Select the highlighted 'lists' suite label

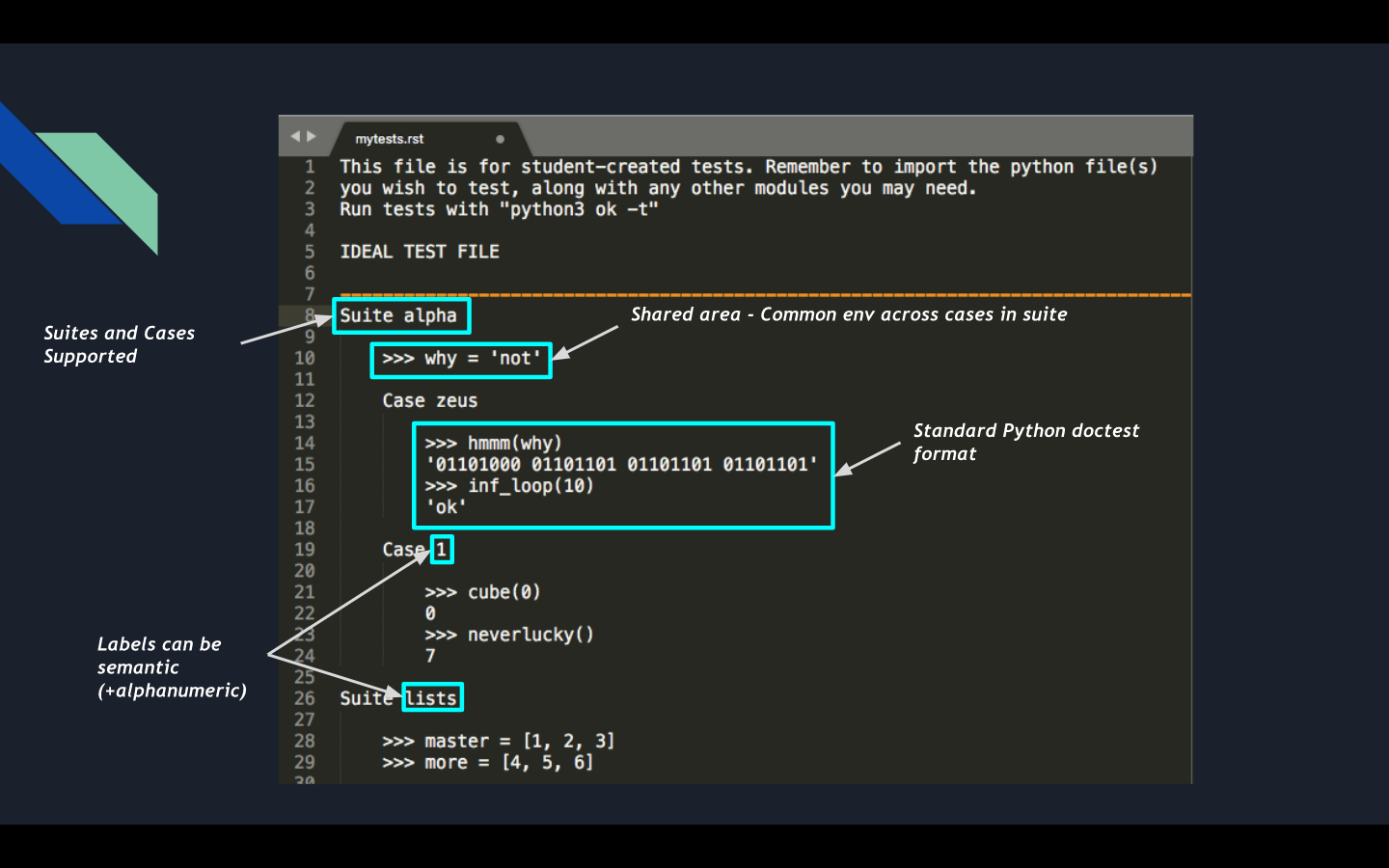click(432, 696)
